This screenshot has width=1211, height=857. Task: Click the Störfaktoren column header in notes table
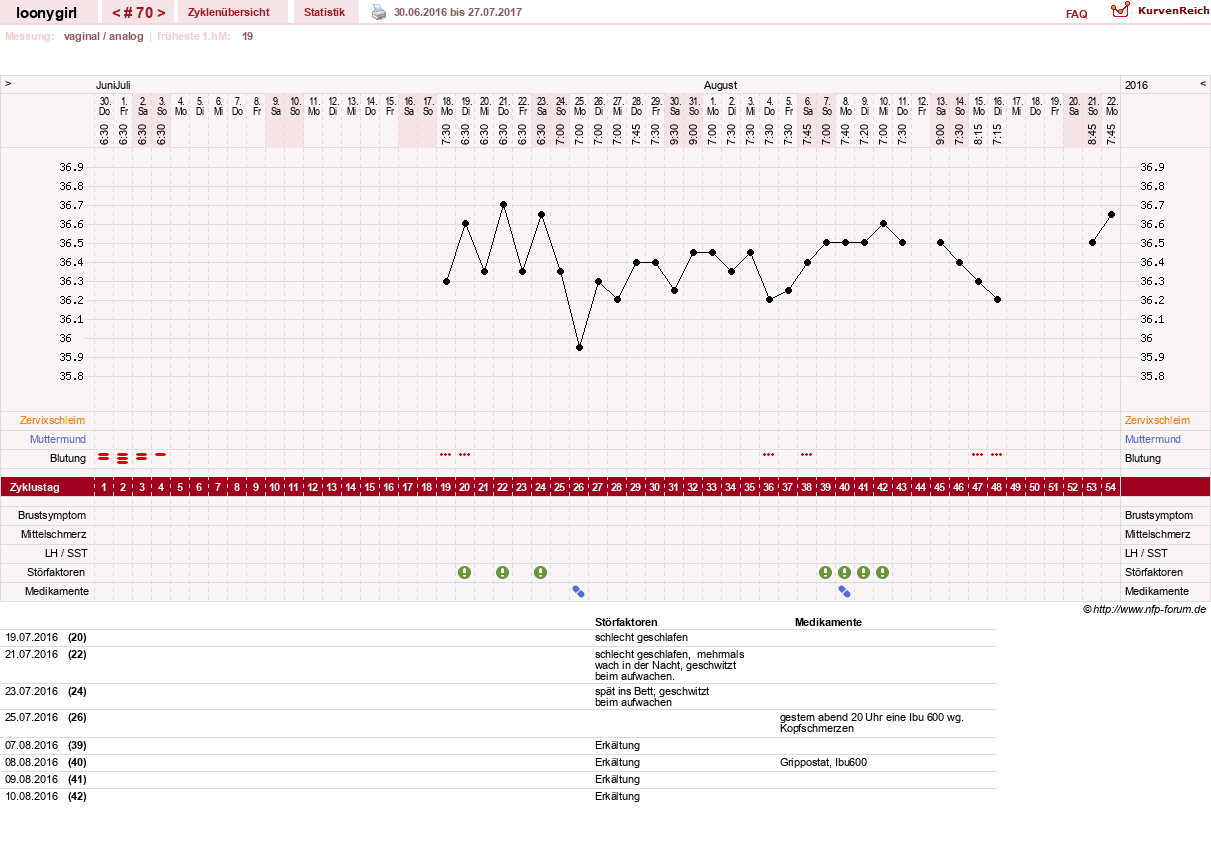[626, 622]
